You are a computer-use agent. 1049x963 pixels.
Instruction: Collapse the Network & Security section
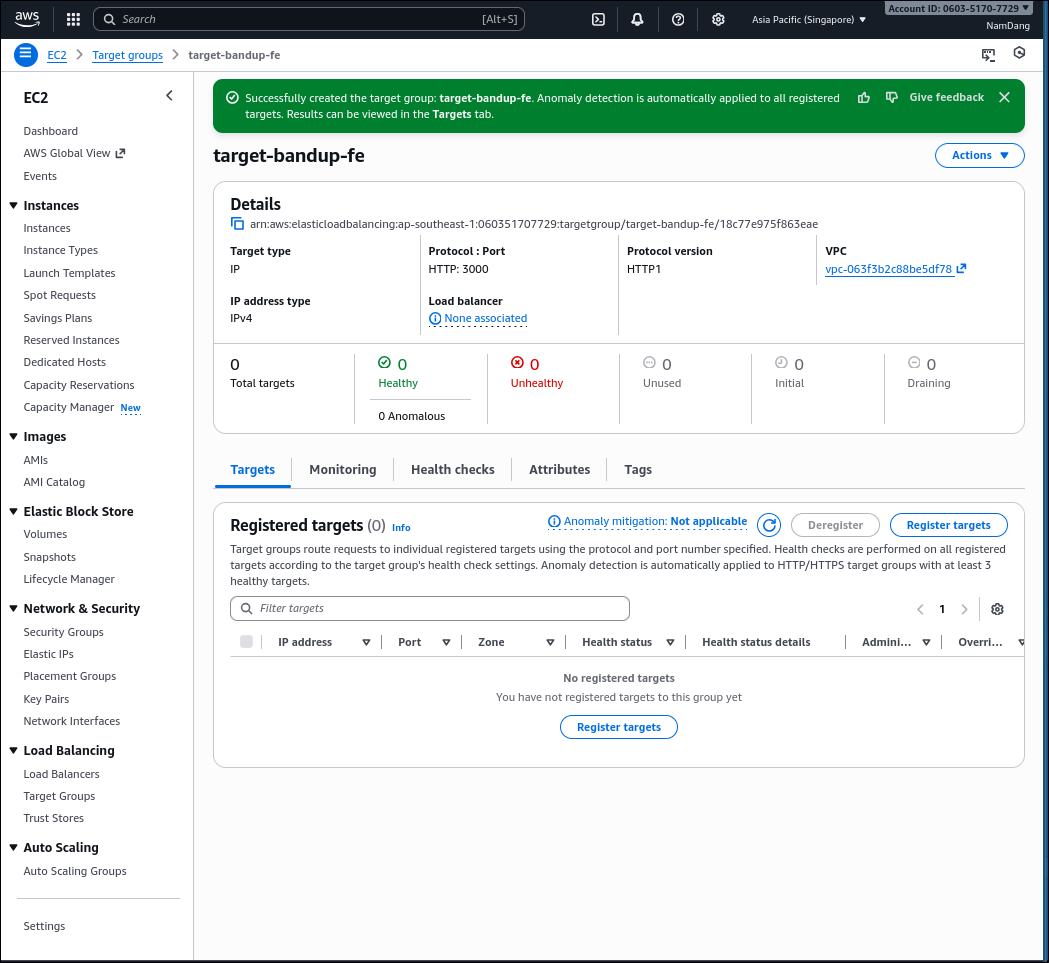[x=13, y=608]
